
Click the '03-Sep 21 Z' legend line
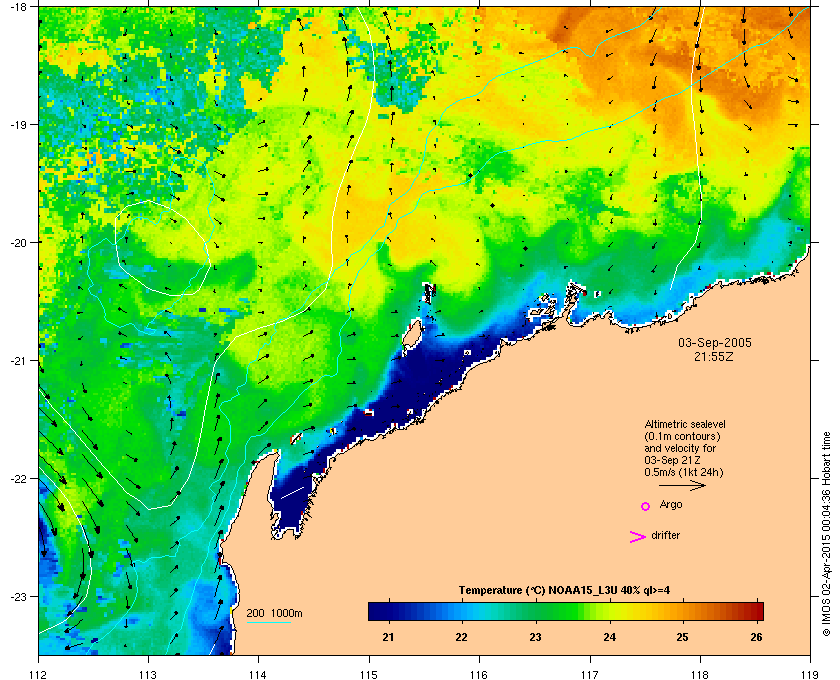[x=672, y=460]
